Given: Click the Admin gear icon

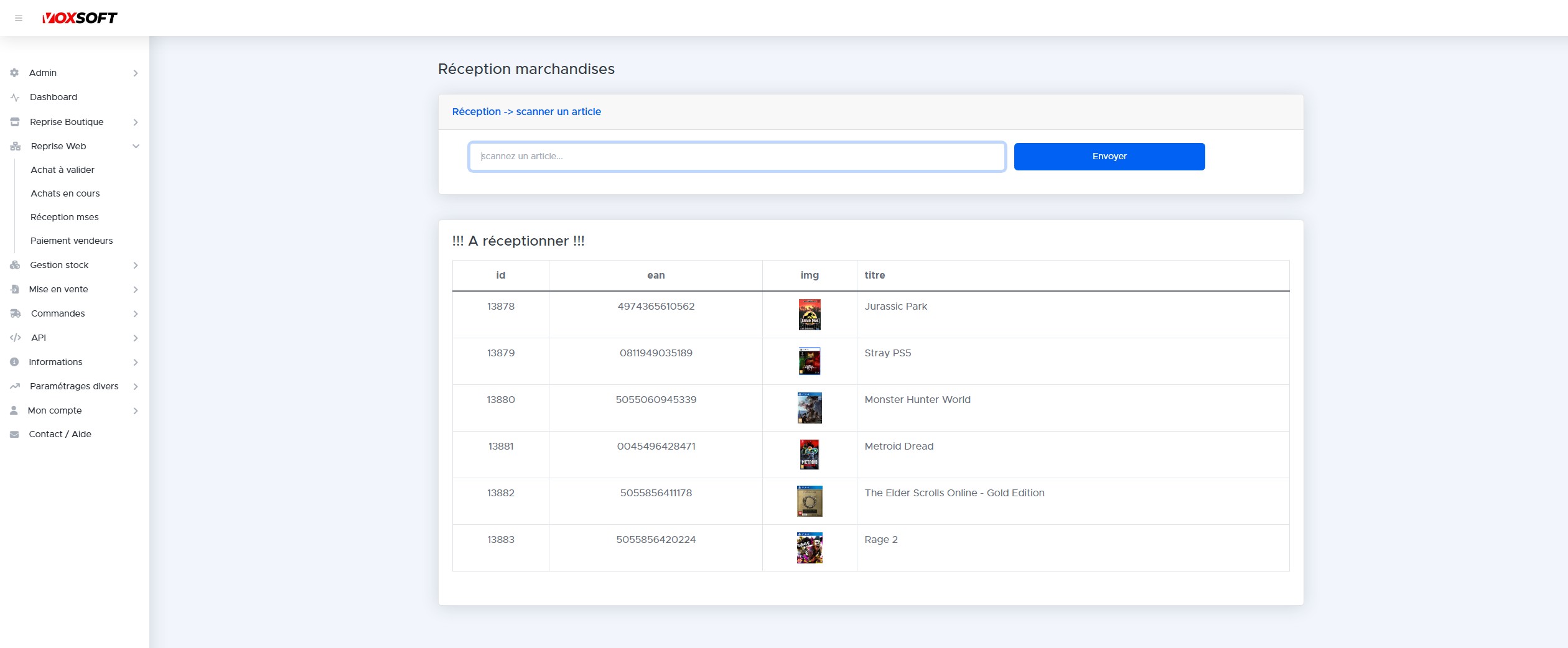Looking at the screenshot, I should click(x=14, y=73).
